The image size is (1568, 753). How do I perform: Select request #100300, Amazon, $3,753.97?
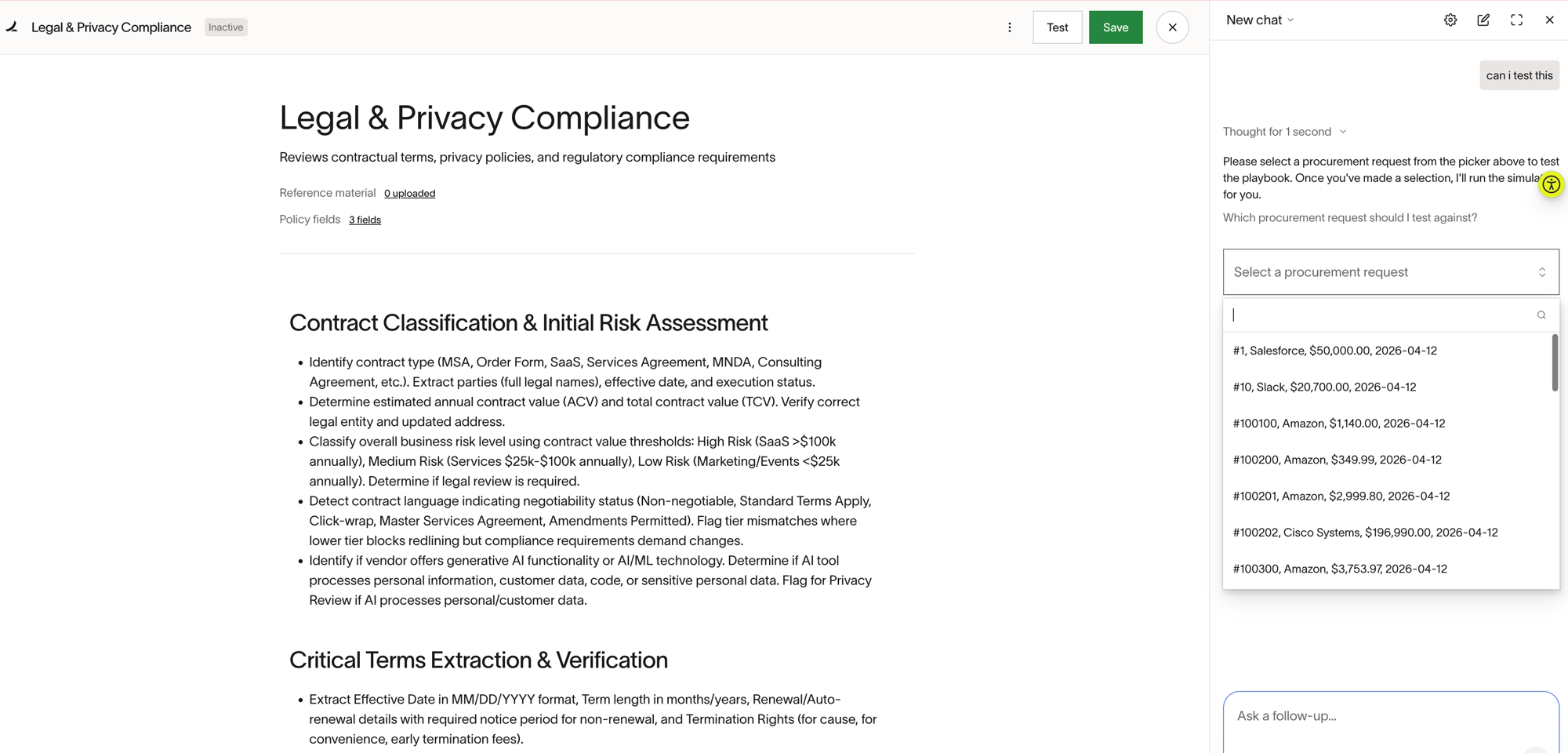[1387, 569]
